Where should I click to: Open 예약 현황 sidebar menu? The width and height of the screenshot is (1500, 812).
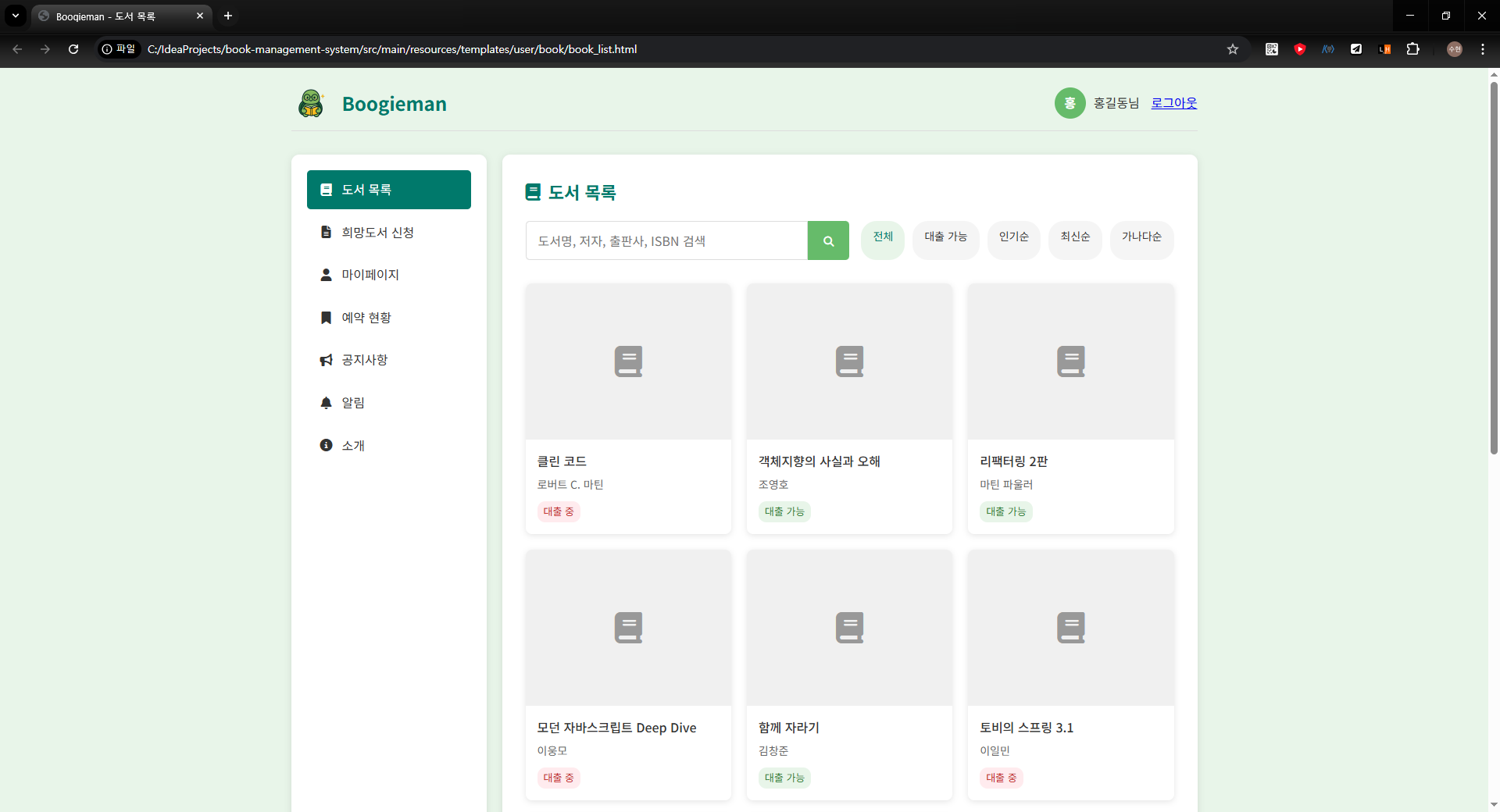pos(366,318)
